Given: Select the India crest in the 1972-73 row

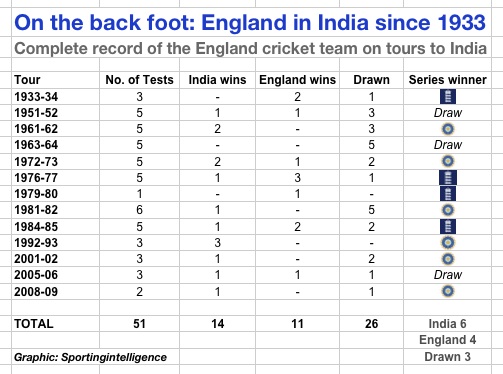Looking at the screenshot, I should point(448,161).
